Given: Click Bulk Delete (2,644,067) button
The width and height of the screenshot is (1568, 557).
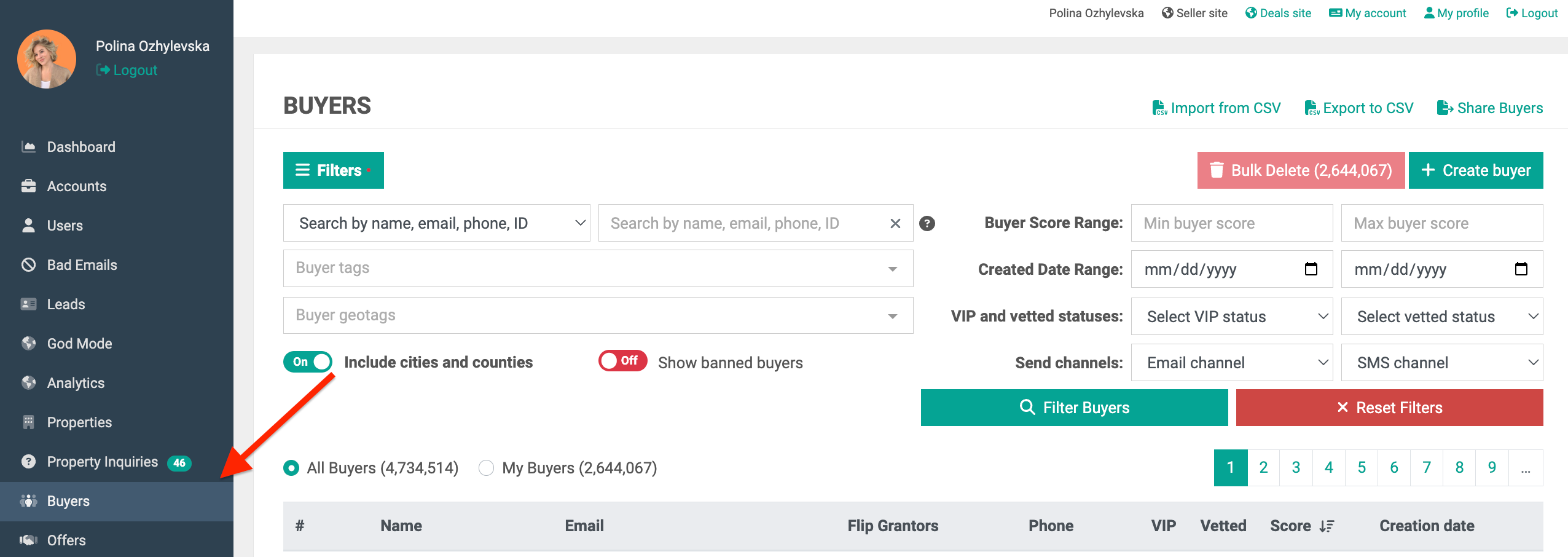Looking at the screenshot, I should (x=1301, y=170).
